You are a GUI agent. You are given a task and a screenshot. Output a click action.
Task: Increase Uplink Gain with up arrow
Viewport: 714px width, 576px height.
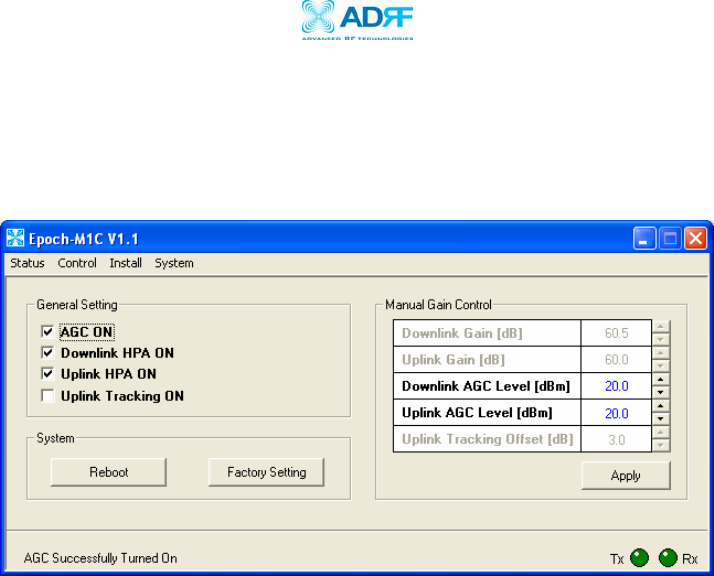661,352
